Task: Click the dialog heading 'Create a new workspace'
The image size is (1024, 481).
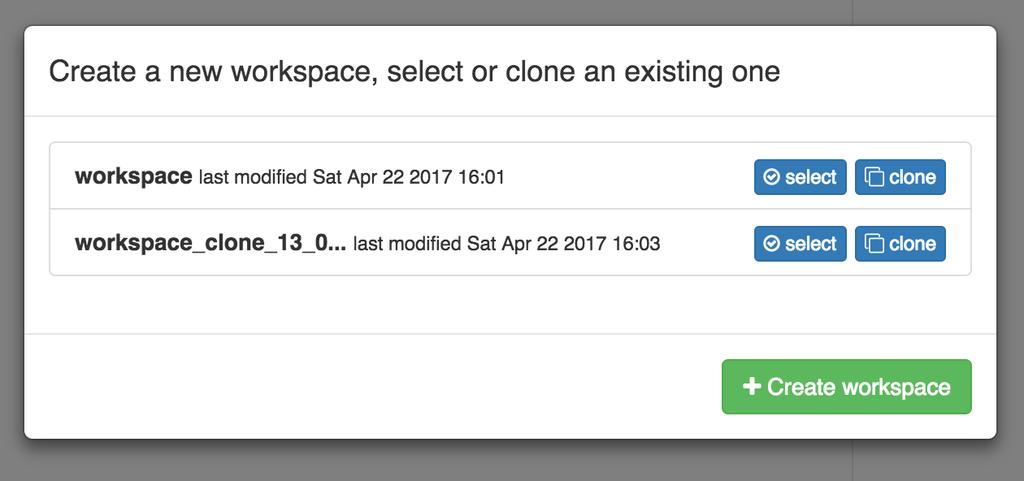Action: [x=212, y=71]
